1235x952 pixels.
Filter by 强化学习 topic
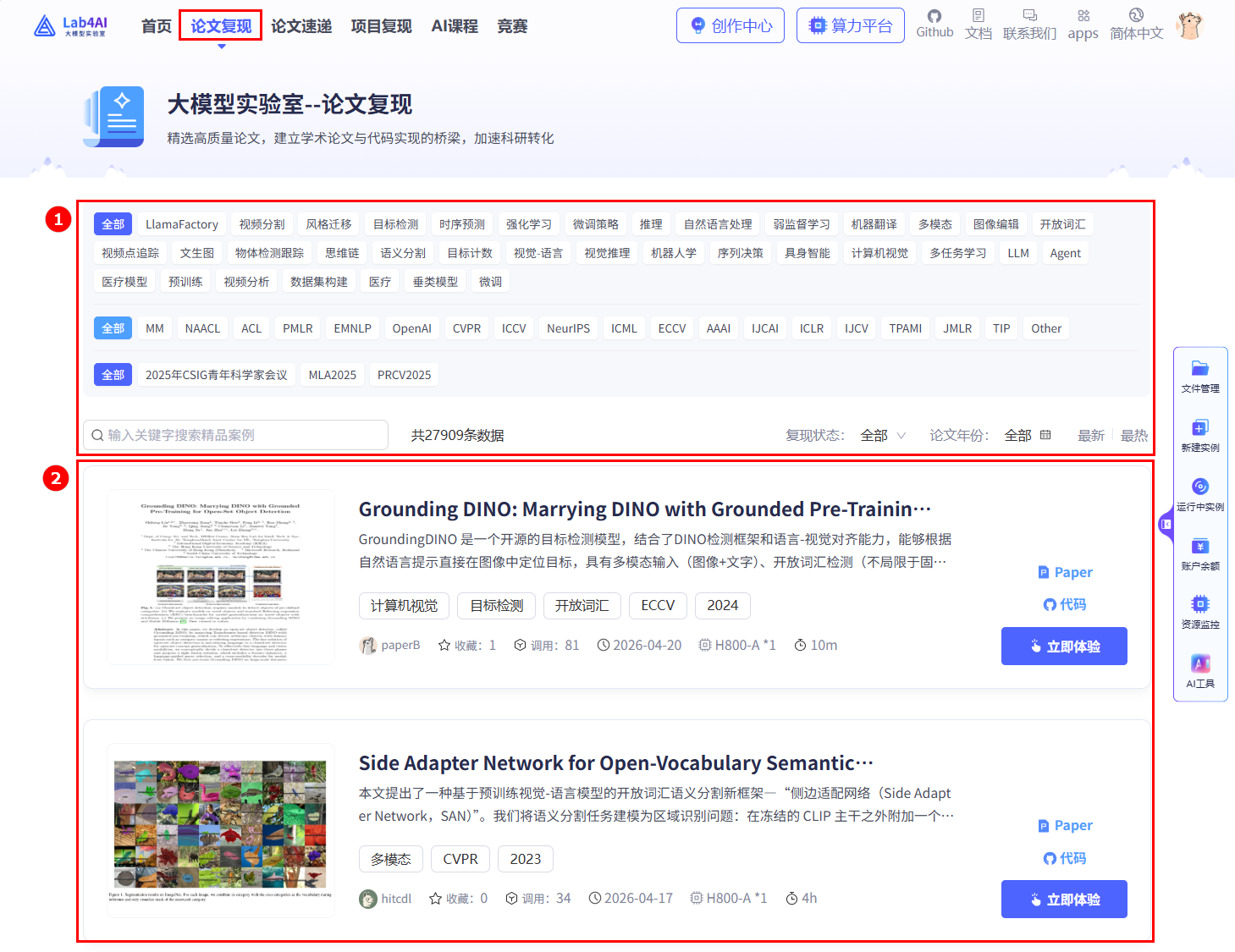(x=529, y=224)
